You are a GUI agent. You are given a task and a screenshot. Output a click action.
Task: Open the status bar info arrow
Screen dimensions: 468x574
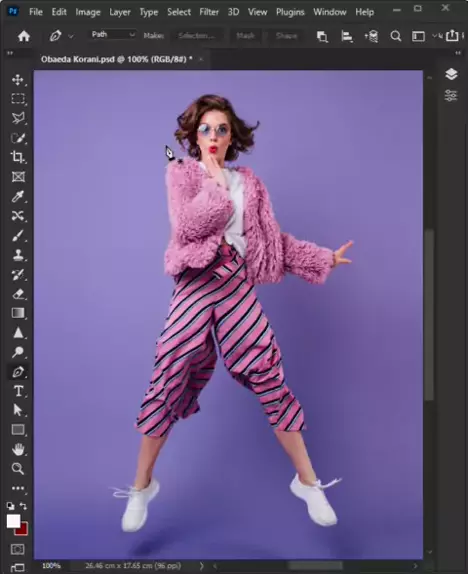tap(201, 566)
